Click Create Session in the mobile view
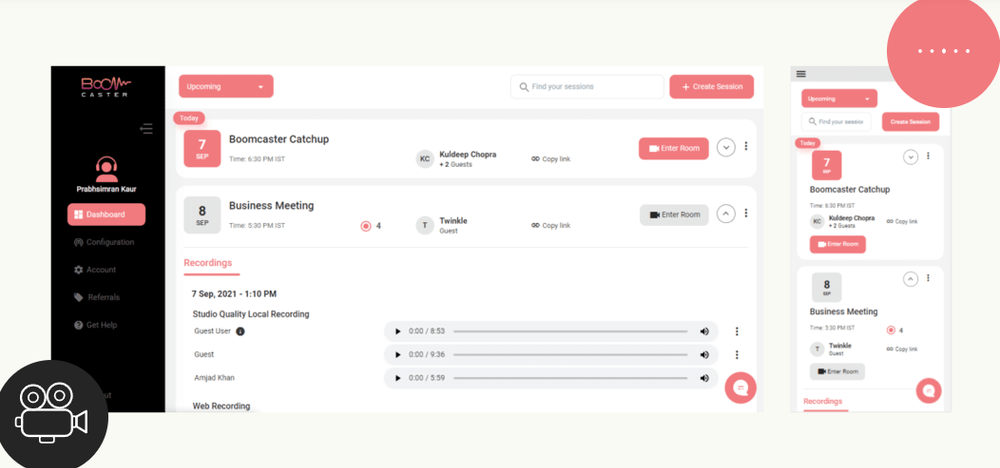1000x468 pixels. [910, 122]
